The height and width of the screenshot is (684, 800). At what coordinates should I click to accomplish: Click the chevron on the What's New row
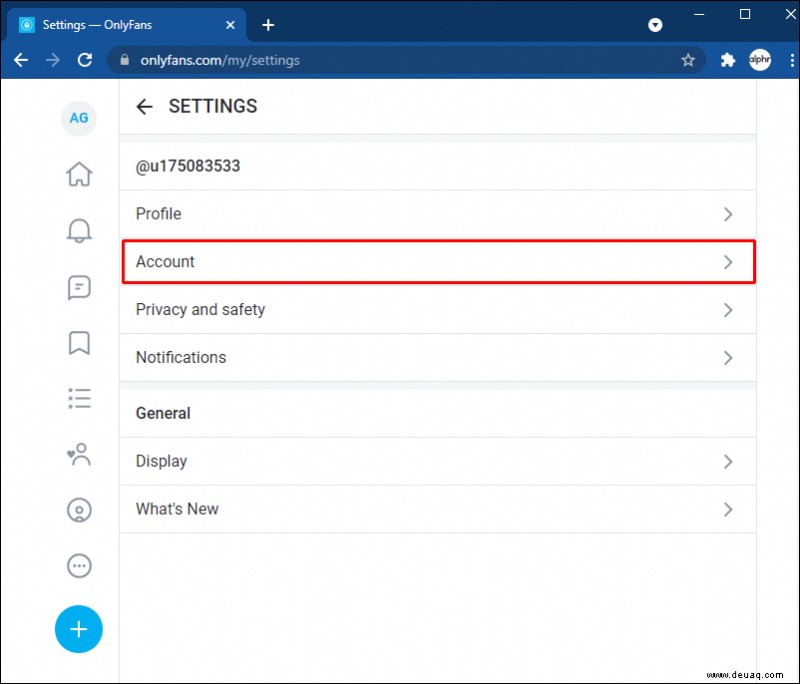click(x=728, y=510)
